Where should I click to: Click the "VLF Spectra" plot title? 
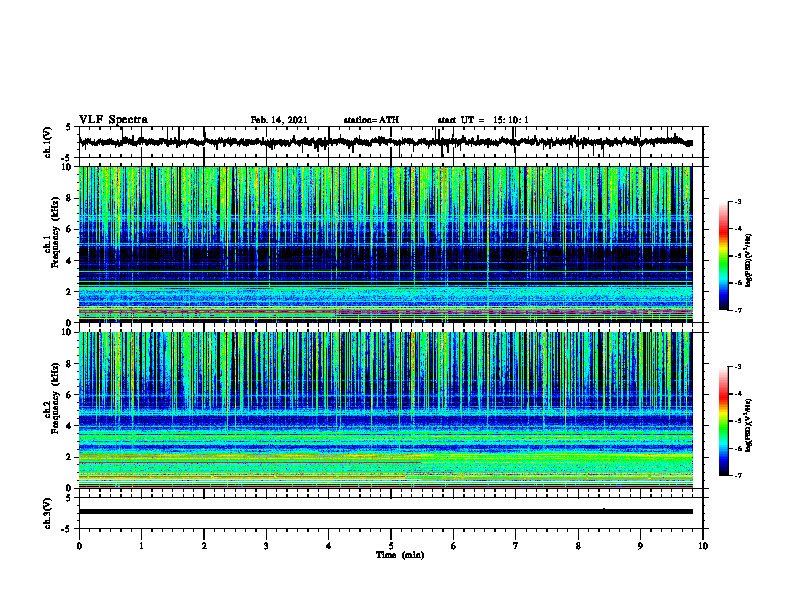tap(113, 120)
